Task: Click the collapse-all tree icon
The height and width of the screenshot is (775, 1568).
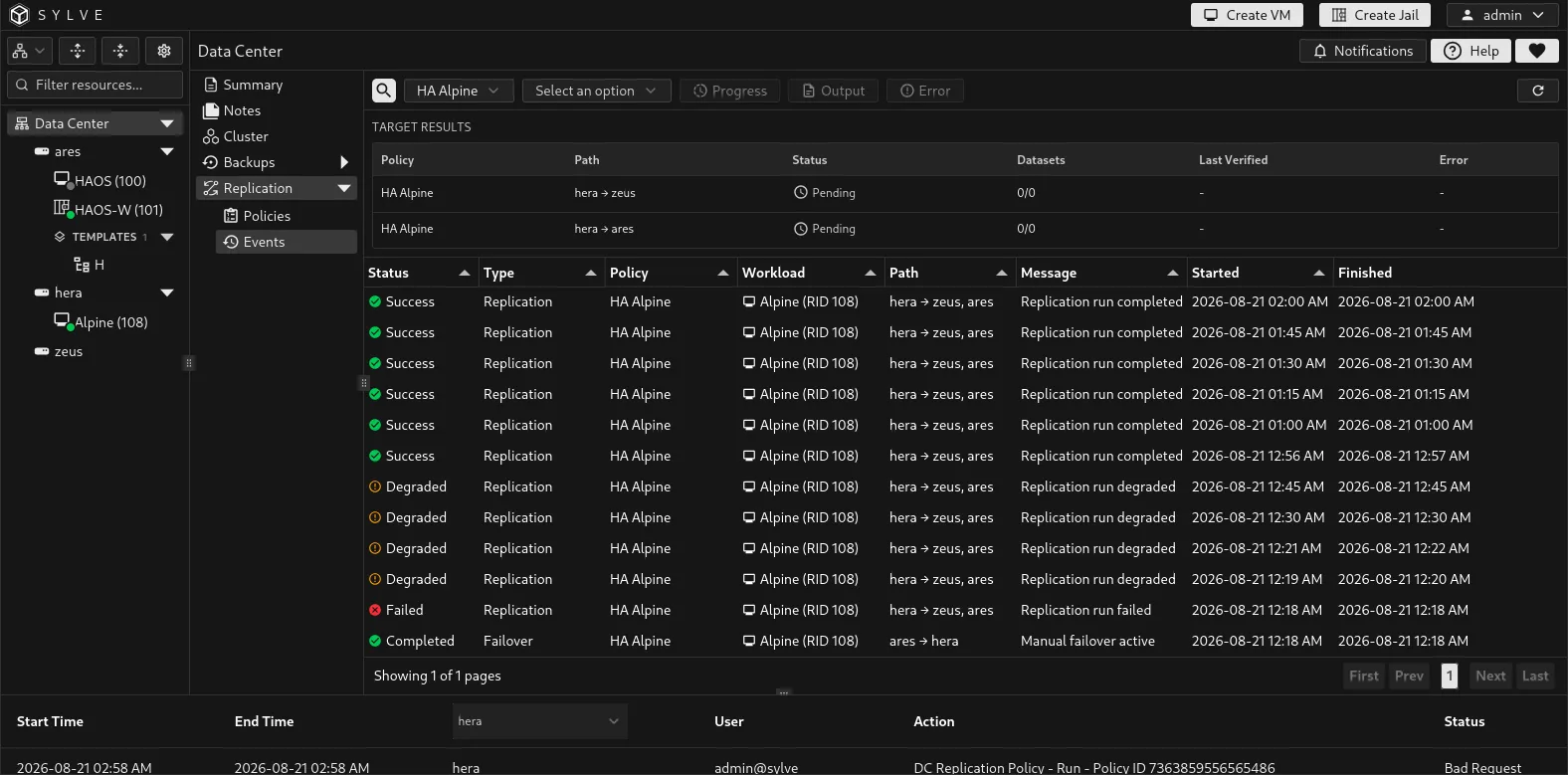Action: [120, 51]
